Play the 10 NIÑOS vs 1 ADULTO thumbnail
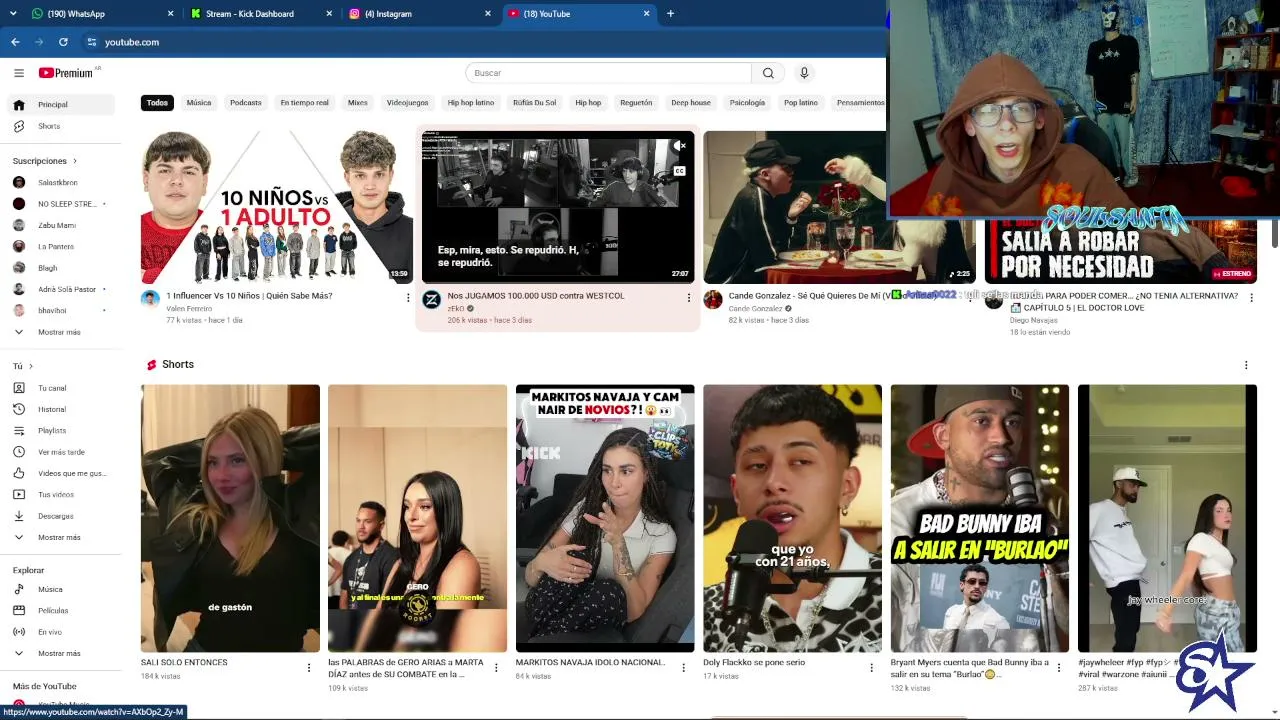 coord(277,207)
